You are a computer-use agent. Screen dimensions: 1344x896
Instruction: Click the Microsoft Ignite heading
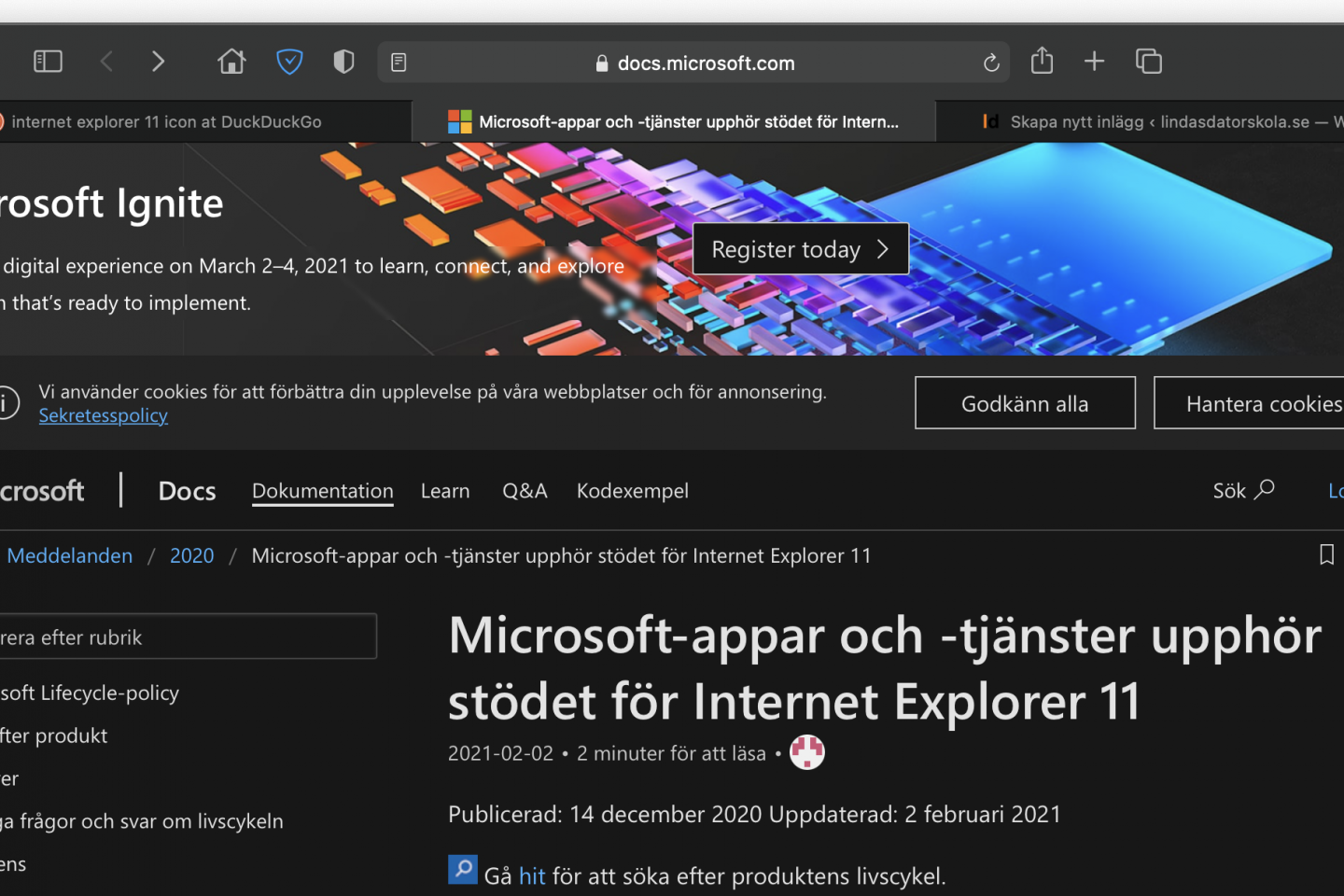(x=111, y=203)
